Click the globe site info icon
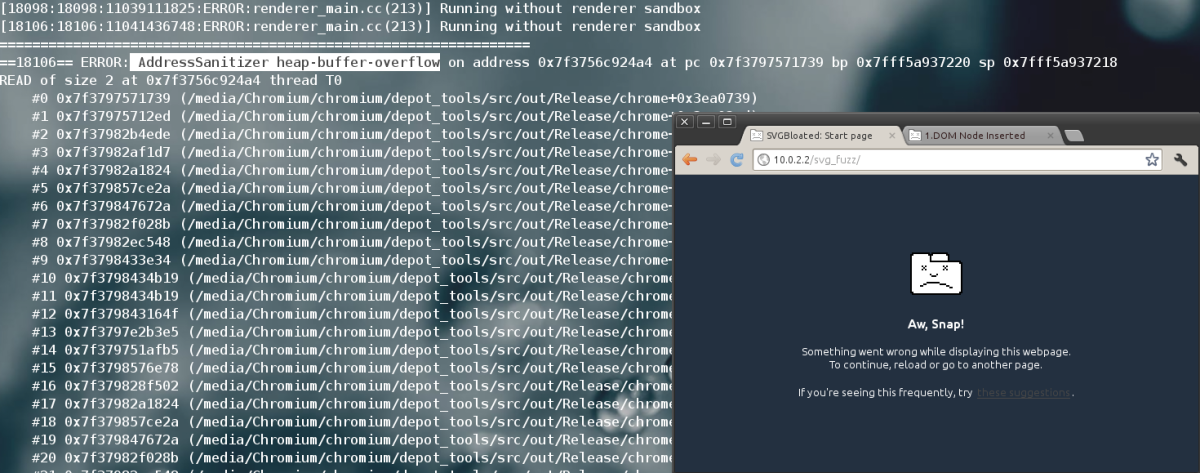This screenshot has height=473, width=1200. pyautogui.click(x=763, y=160)
